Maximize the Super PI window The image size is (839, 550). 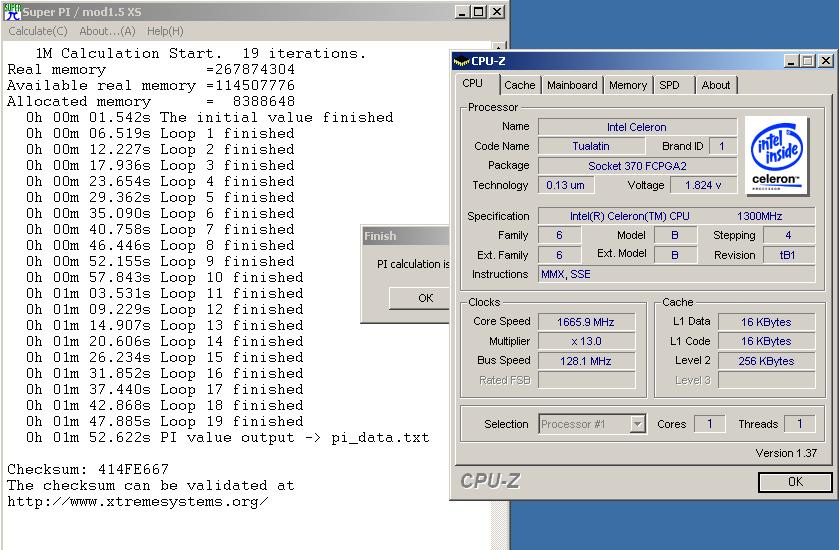click(x=479, y=12)
